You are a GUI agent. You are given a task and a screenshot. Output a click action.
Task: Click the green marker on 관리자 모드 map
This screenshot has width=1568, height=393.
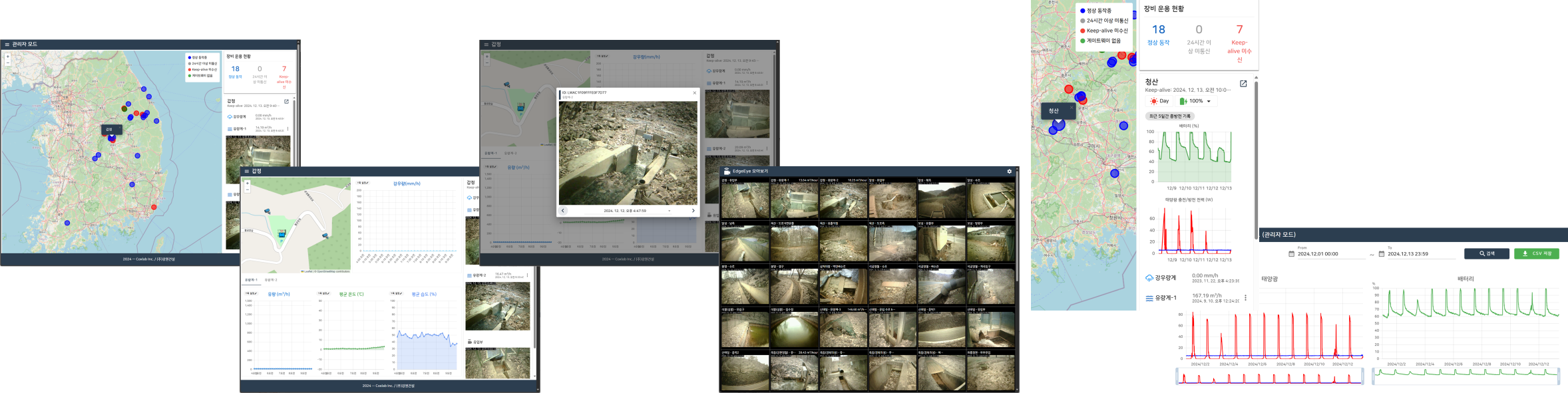click(124, 108)
